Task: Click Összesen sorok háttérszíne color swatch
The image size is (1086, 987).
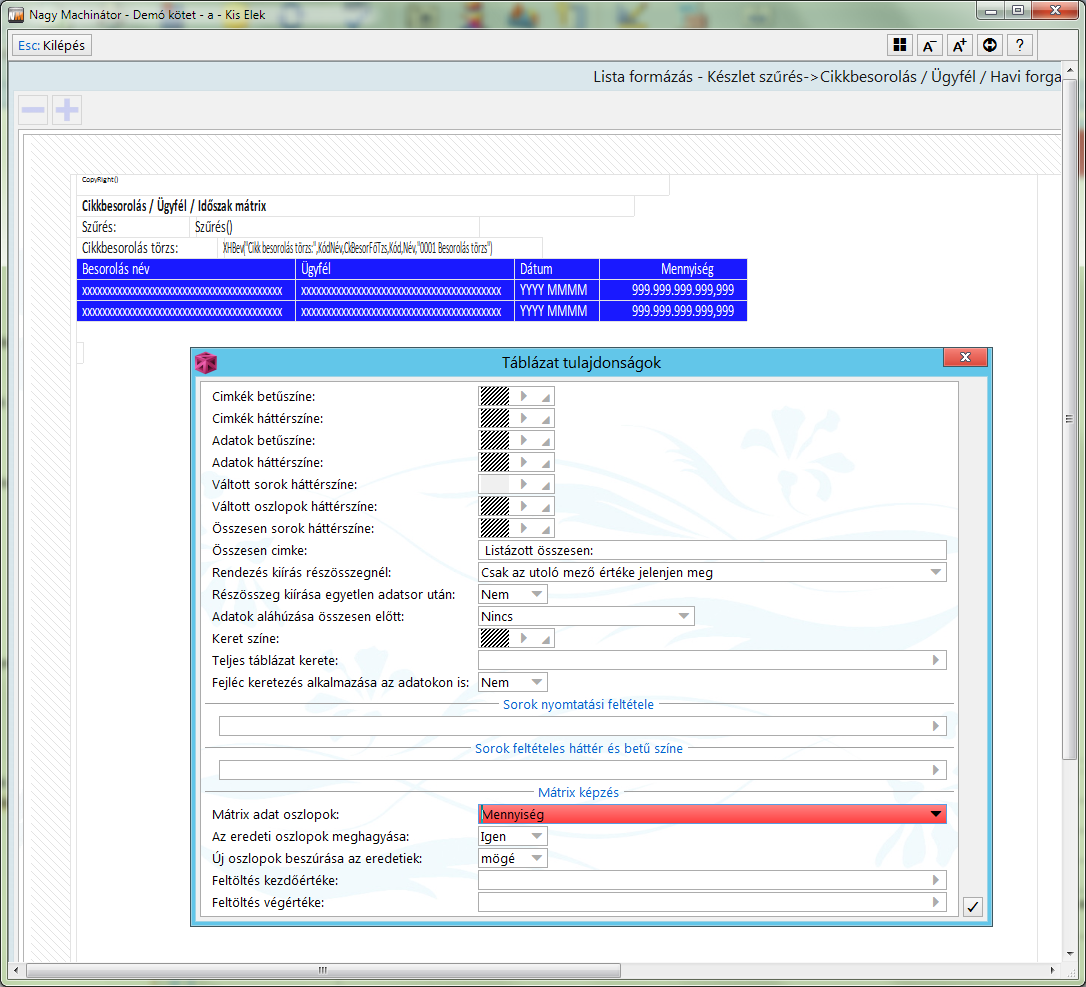Action: [x=495, y=528]
